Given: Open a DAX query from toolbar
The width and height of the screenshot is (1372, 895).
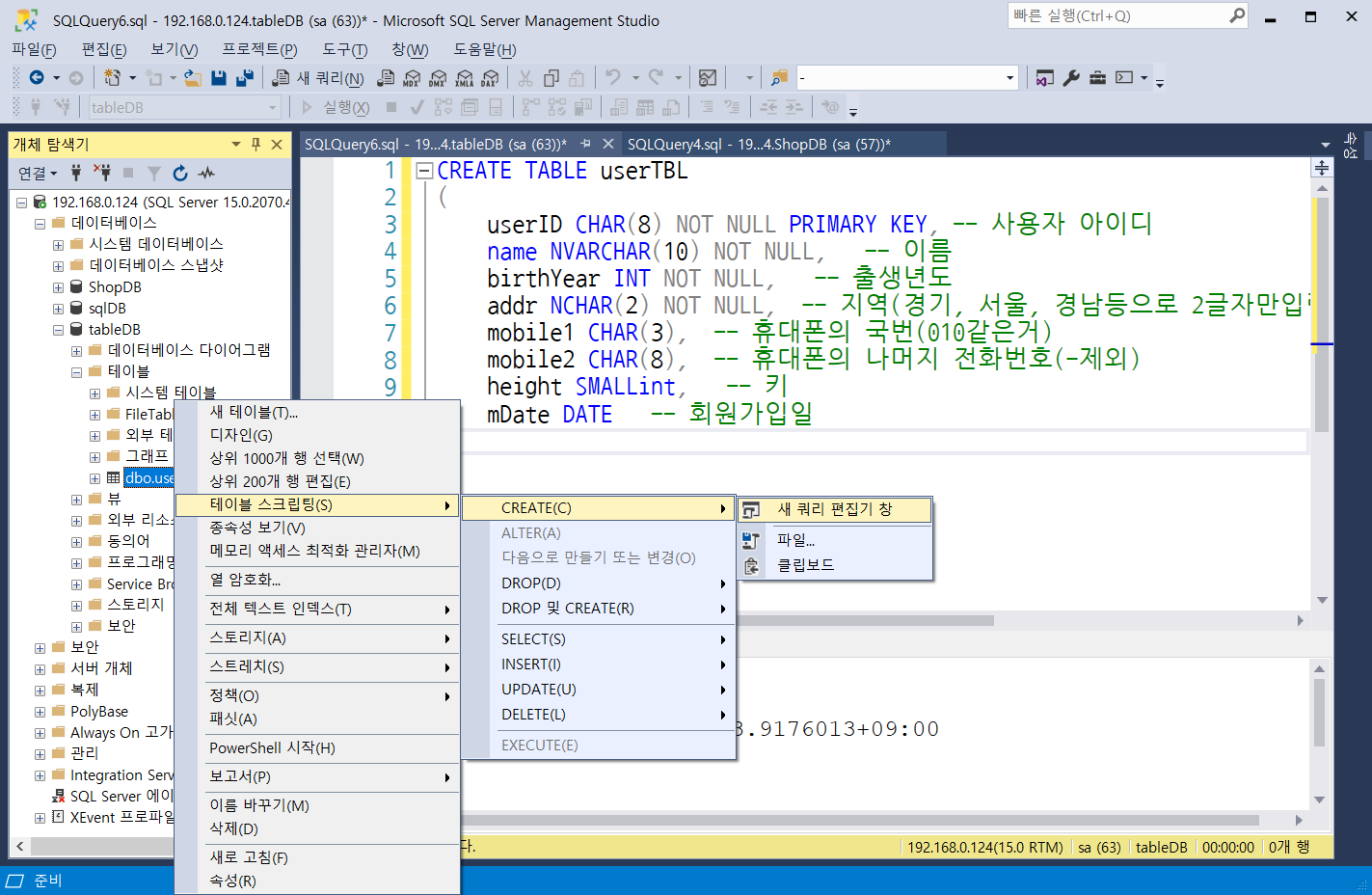Looking at the screenshot, I should 490,78.
